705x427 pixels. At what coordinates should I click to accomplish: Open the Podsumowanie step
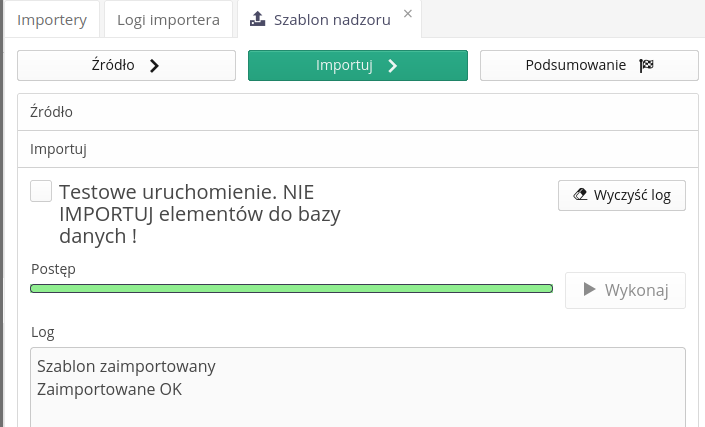tap(589, 66)
